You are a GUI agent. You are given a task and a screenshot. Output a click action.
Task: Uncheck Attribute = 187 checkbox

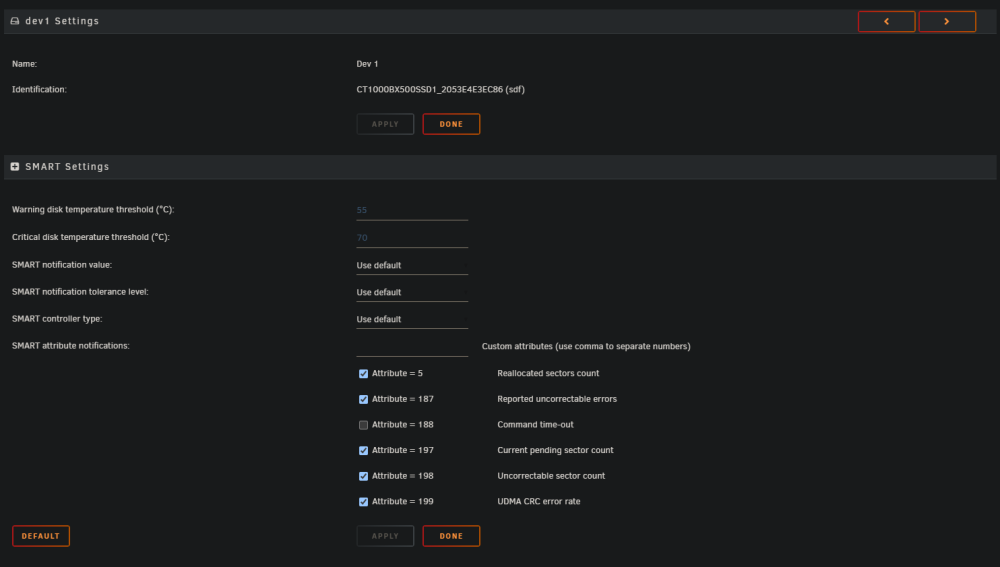[364, 399]
